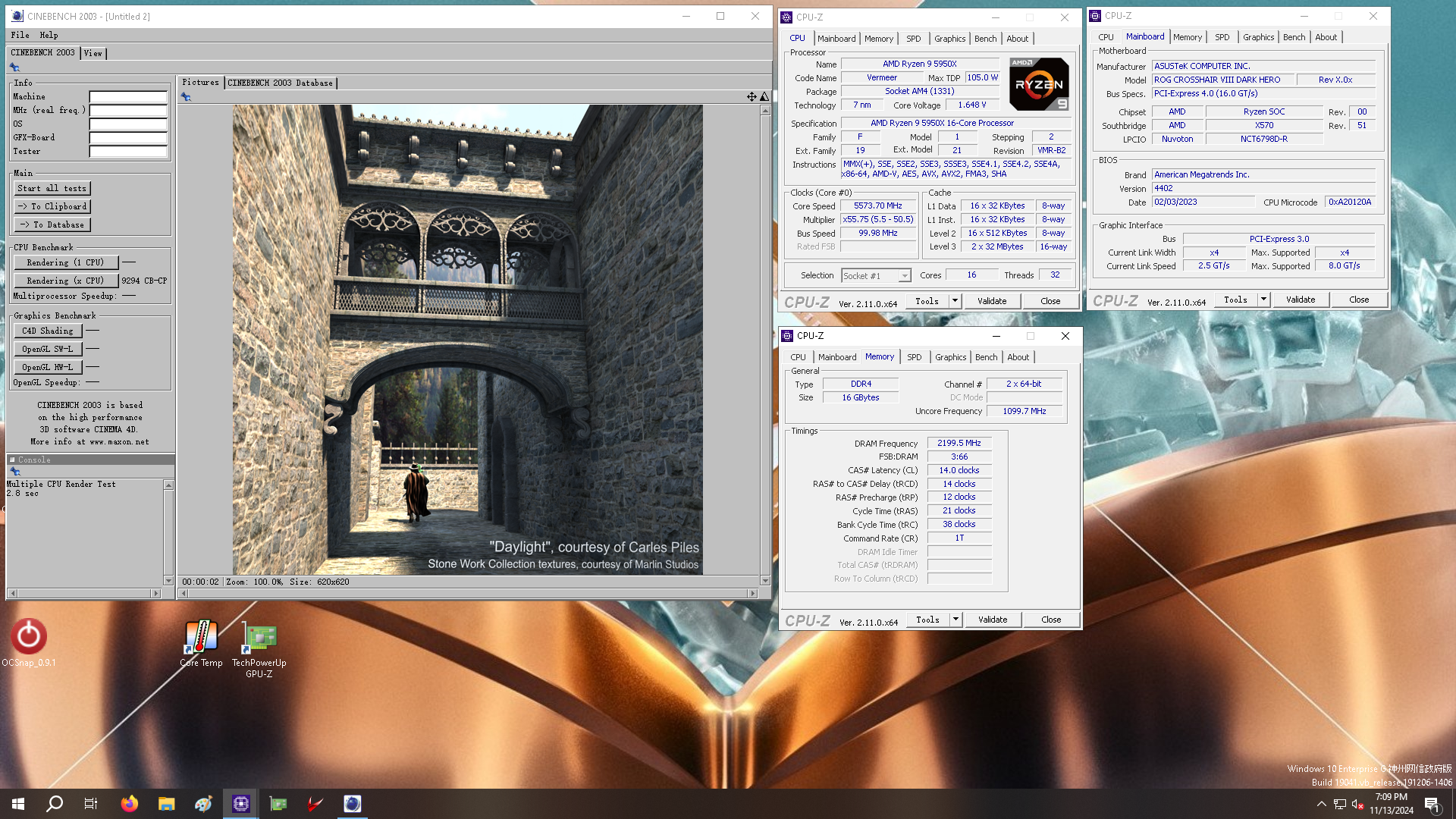Click Console panel collapse square
This screenshot has width=1456, height=819.
pyautogui.click(x=12, y=460)
